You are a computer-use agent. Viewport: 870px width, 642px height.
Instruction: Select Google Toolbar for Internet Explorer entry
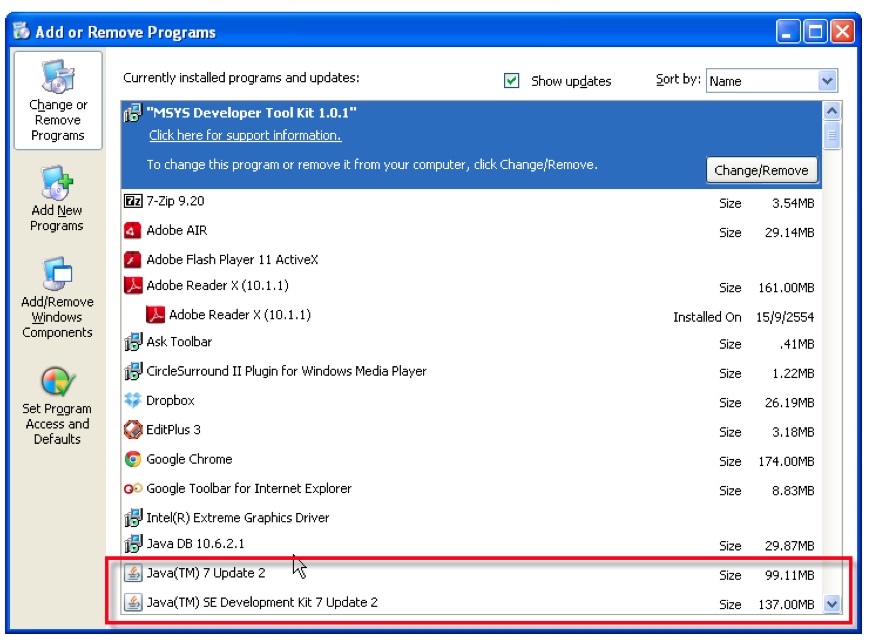tap(471, 488)
